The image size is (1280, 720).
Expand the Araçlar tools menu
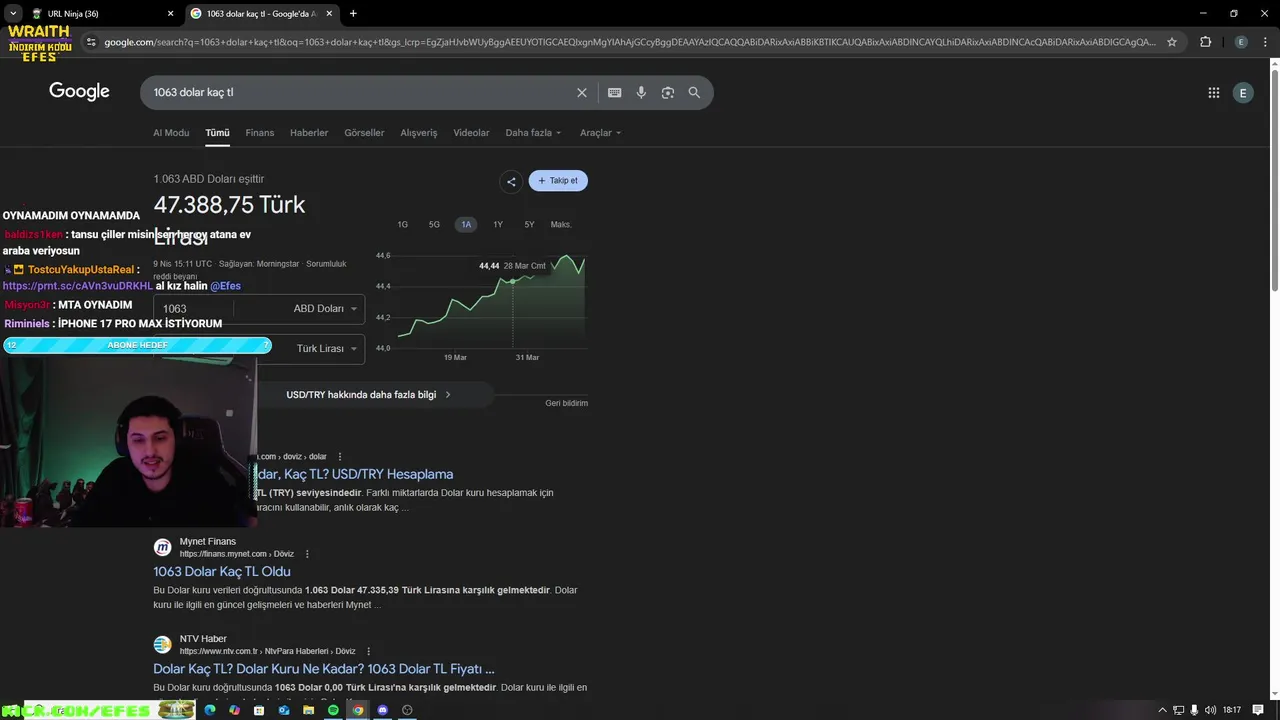[600, 133]
